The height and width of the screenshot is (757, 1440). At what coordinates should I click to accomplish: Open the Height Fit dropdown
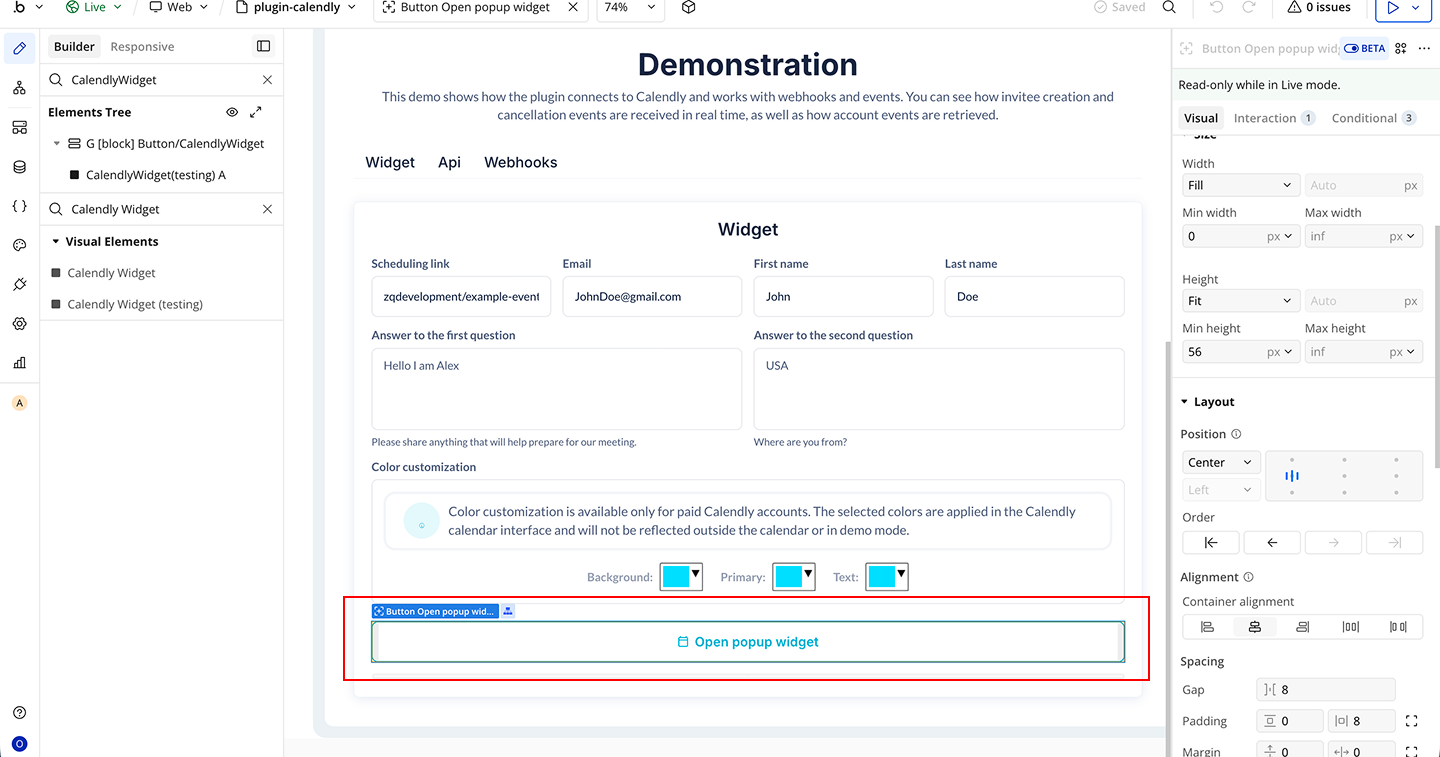click(x=1240, y=301)
